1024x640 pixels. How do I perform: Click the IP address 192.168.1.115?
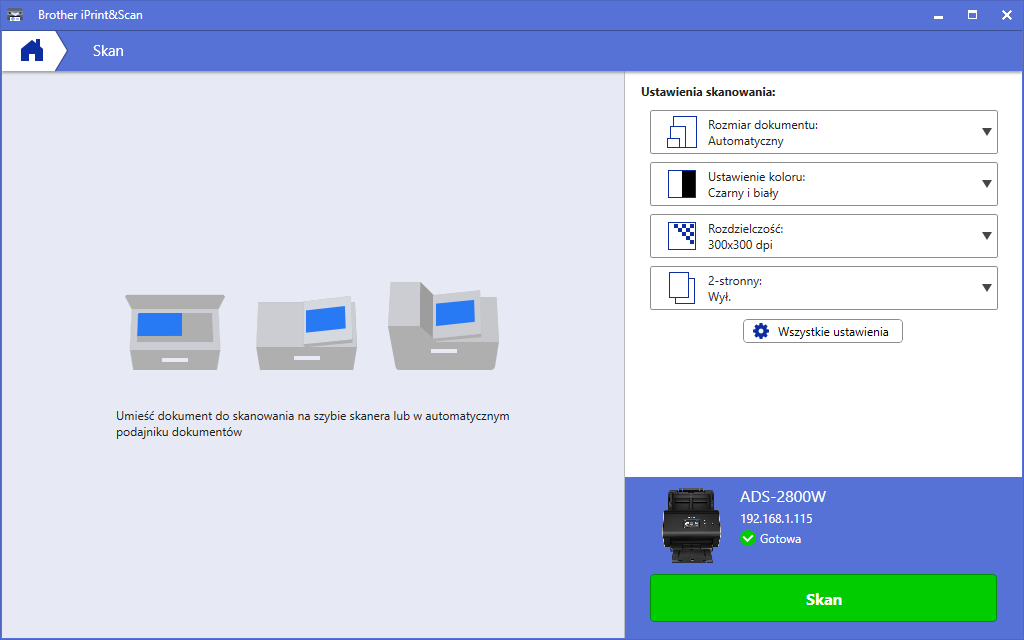click(x=776, y=519)
